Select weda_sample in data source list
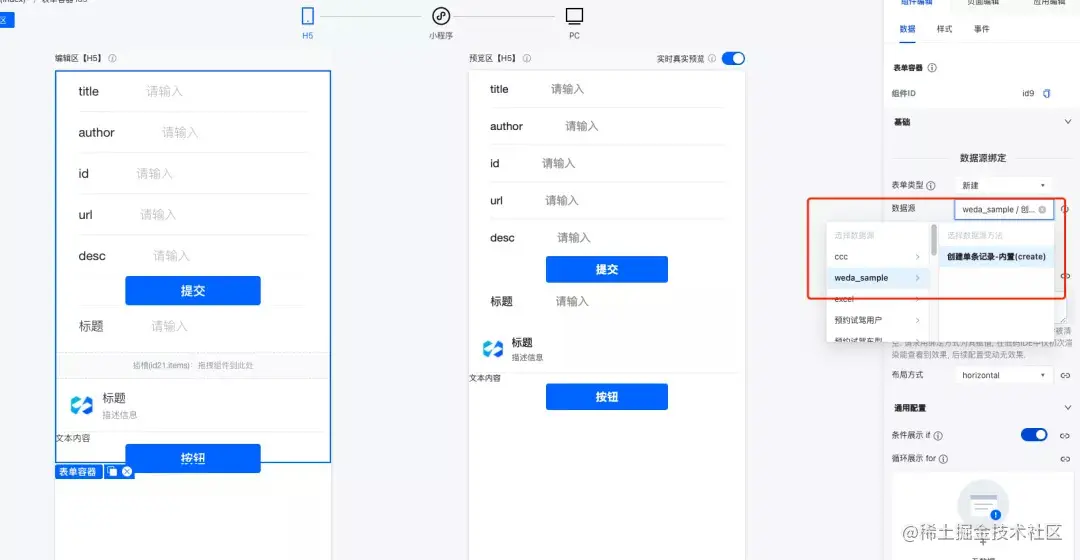The height and width of the screenshot is (560, 1080). [878, 278]
